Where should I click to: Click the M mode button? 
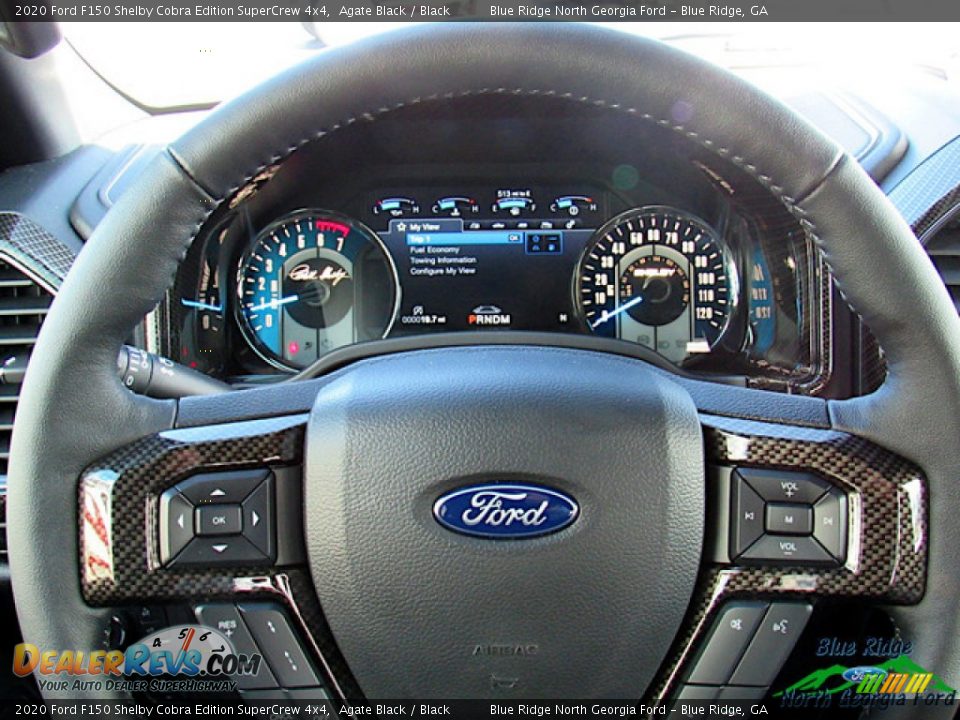789,519
